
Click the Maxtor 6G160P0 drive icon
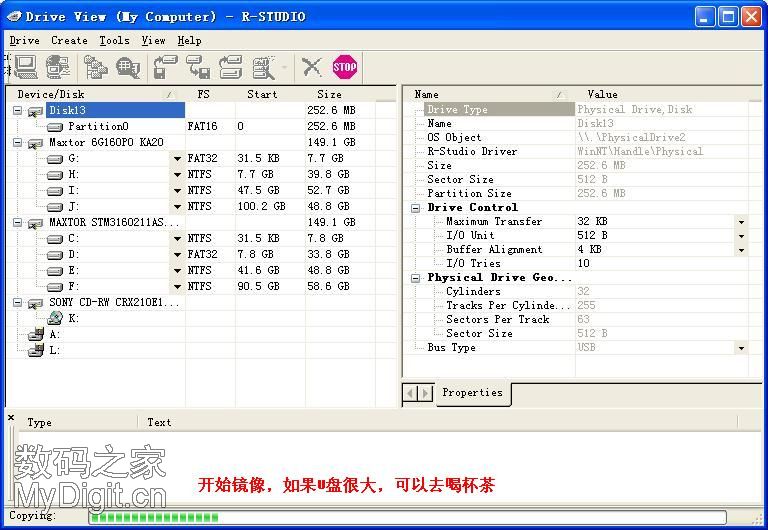[35, 144]
